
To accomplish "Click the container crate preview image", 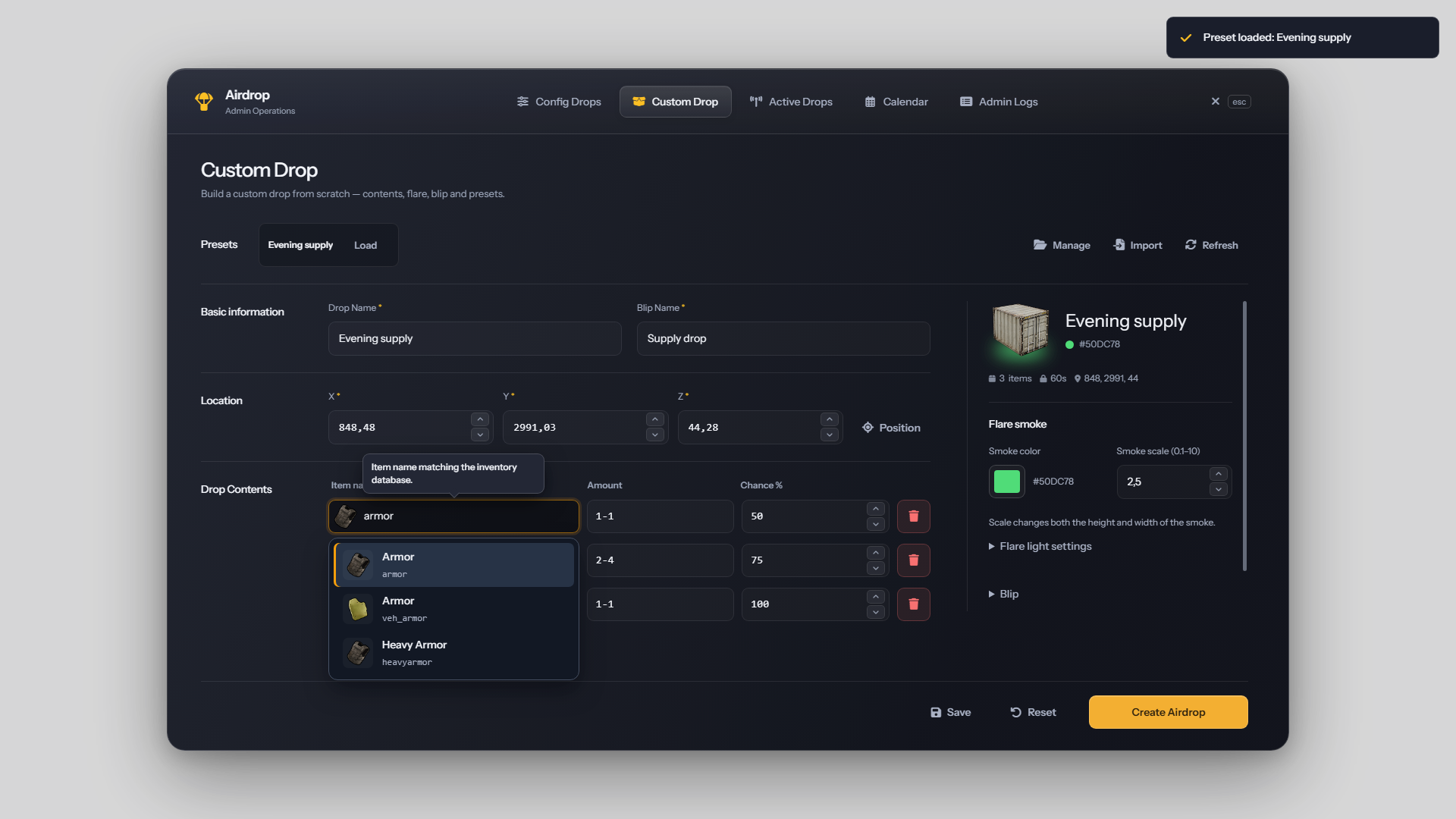I will [x=1021, y=329].
